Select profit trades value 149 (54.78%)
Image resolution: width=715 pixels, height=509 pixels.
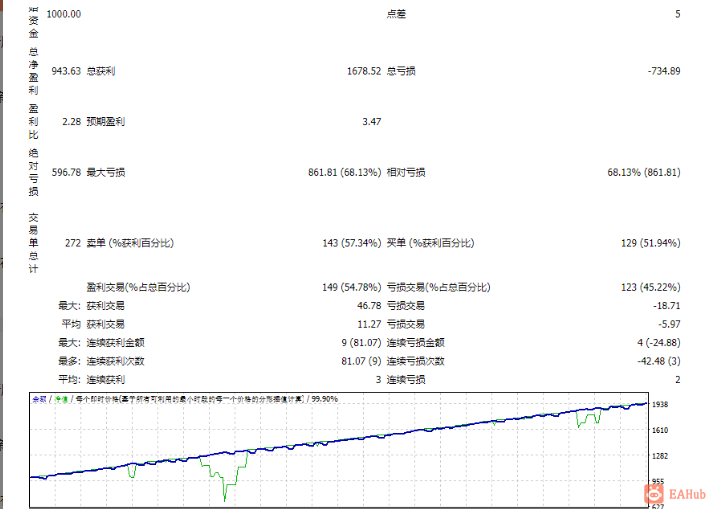coord(352,287)
